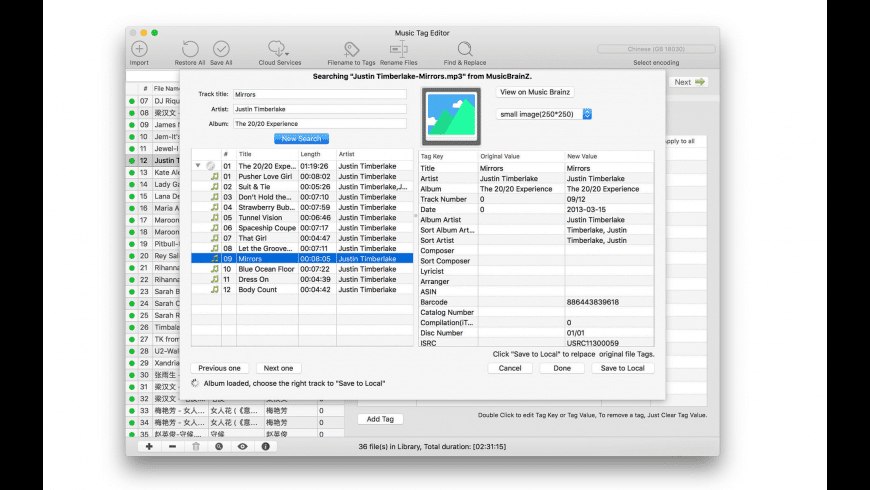
Task: Collapse The 20/20 Experience album row
Action: tap(198, 165)
